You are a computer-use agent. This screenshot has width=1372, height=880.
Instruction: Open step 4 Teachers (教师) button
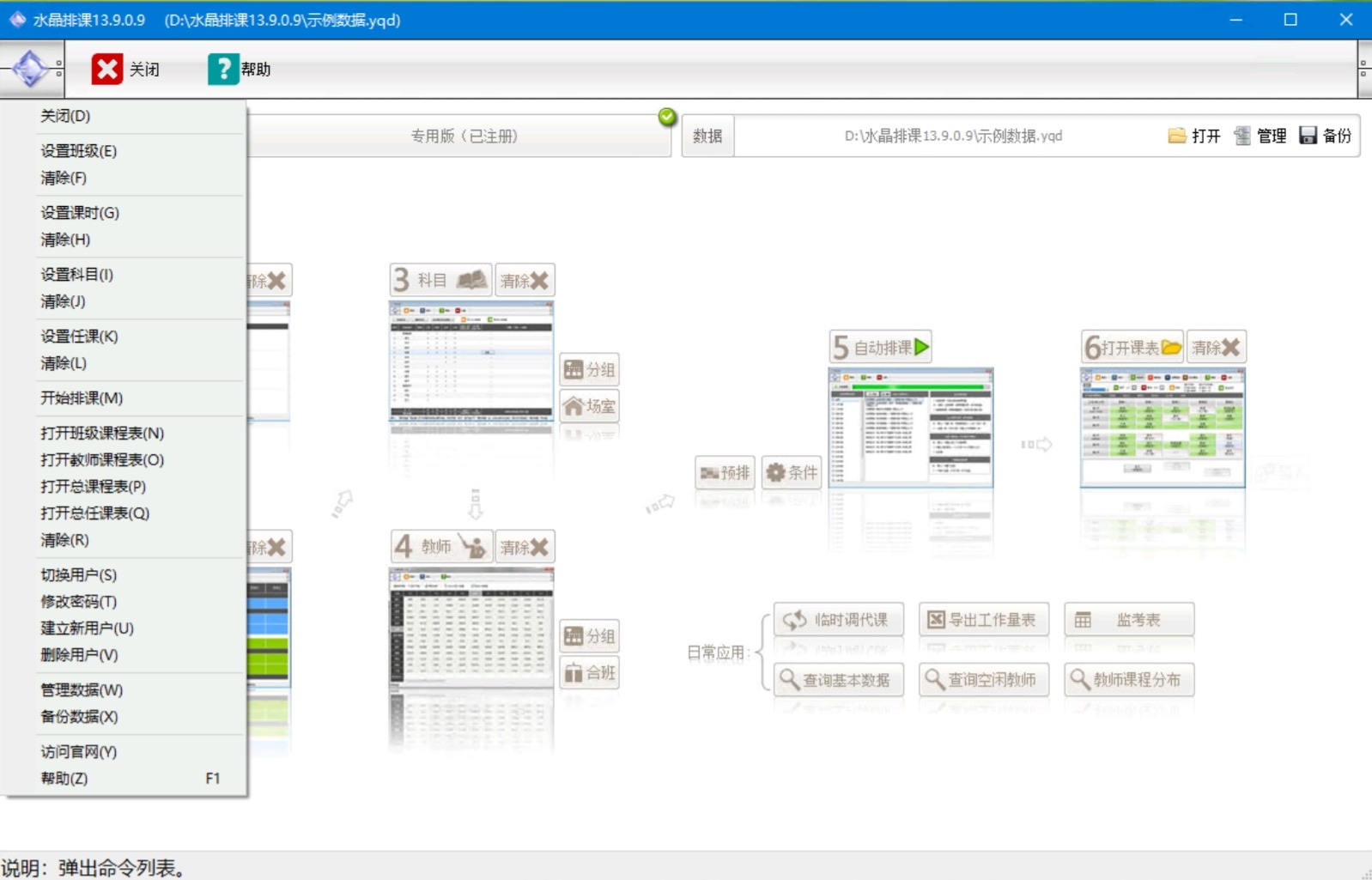click(441, 546)
